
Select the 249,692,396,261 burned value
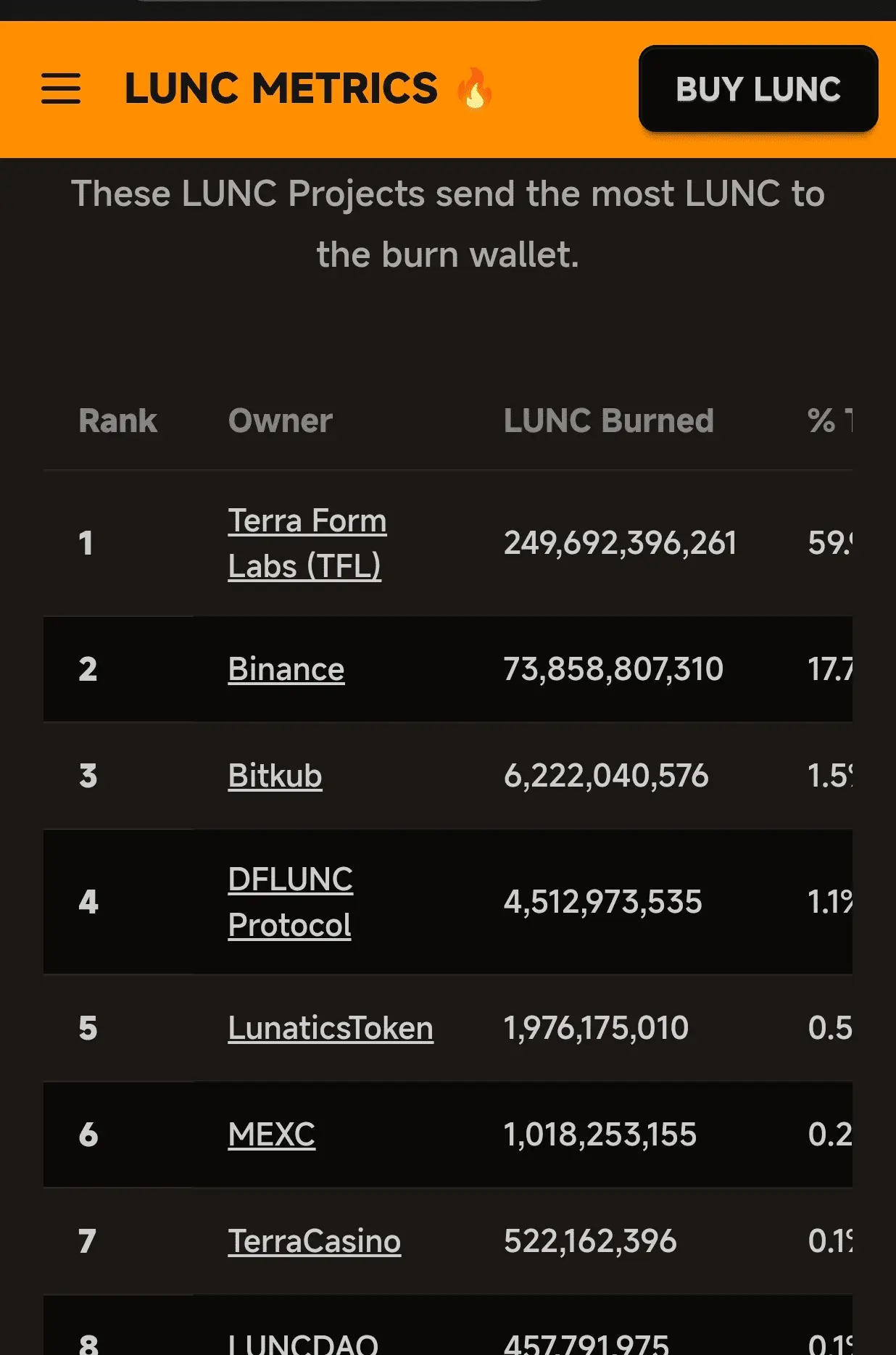621,543
